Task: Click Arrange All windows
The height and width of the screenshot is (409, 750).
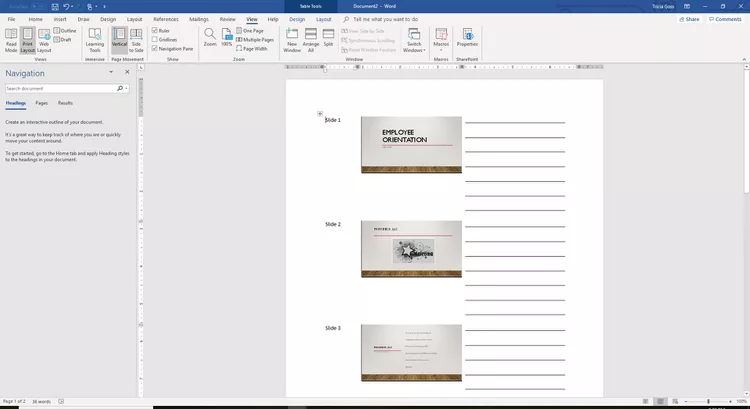Action: 311,40
